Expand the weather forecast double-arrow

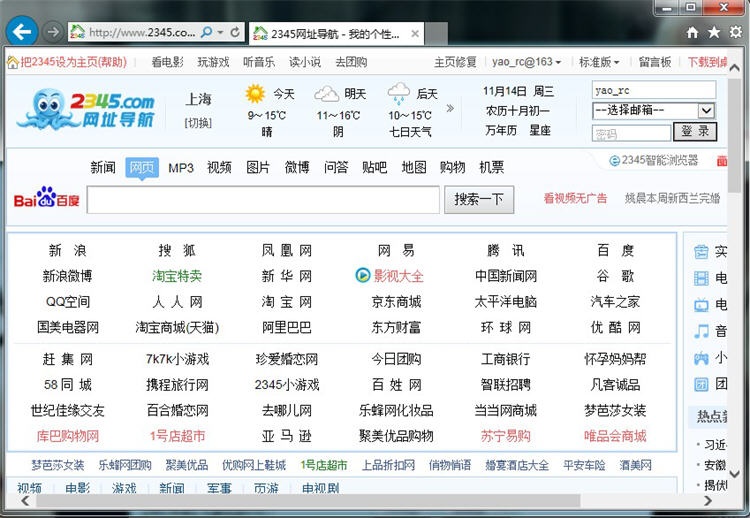[450, 109]
